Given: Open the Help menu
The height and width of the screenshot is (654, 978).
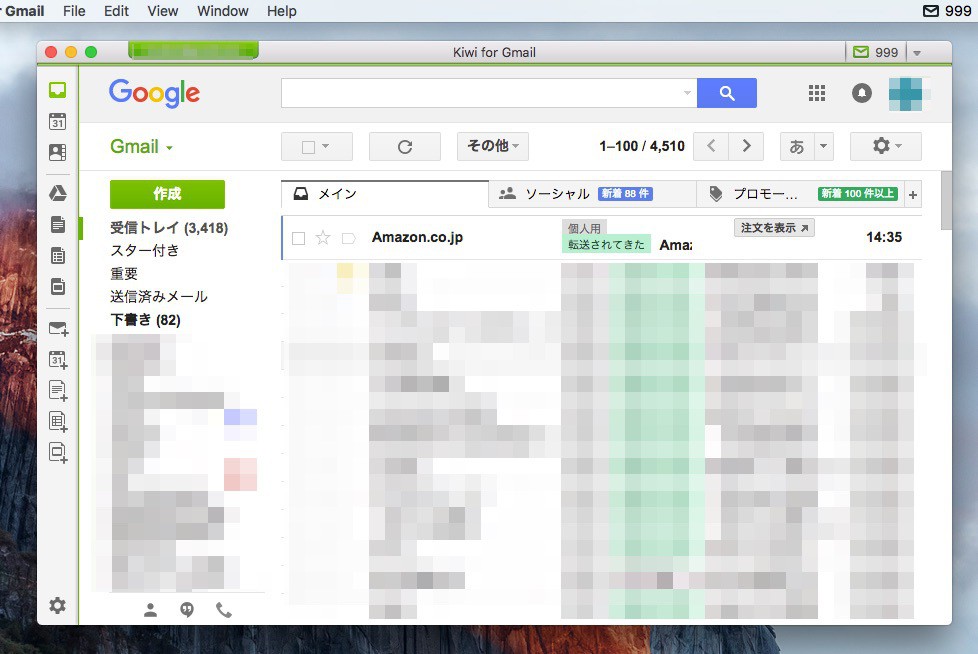Looking at the screenshot, I should point(282,11).
